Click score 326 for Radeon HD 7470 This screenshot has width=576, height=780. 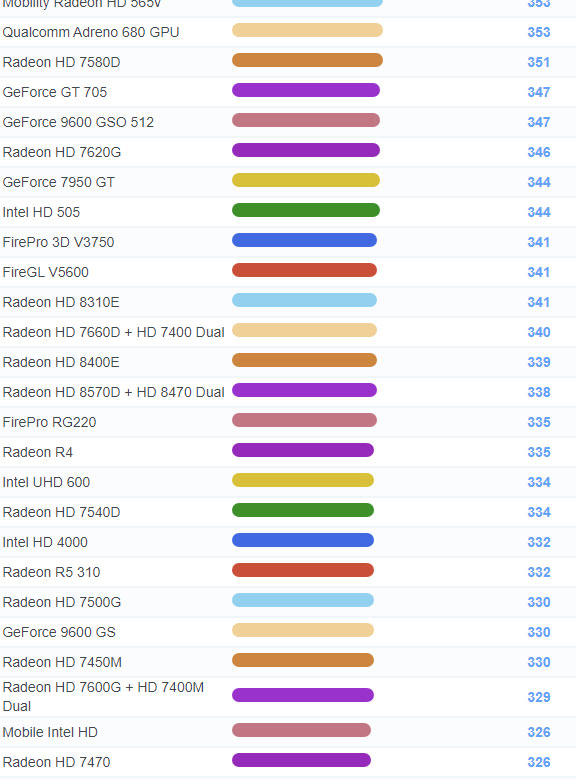(x=539, y=762)
